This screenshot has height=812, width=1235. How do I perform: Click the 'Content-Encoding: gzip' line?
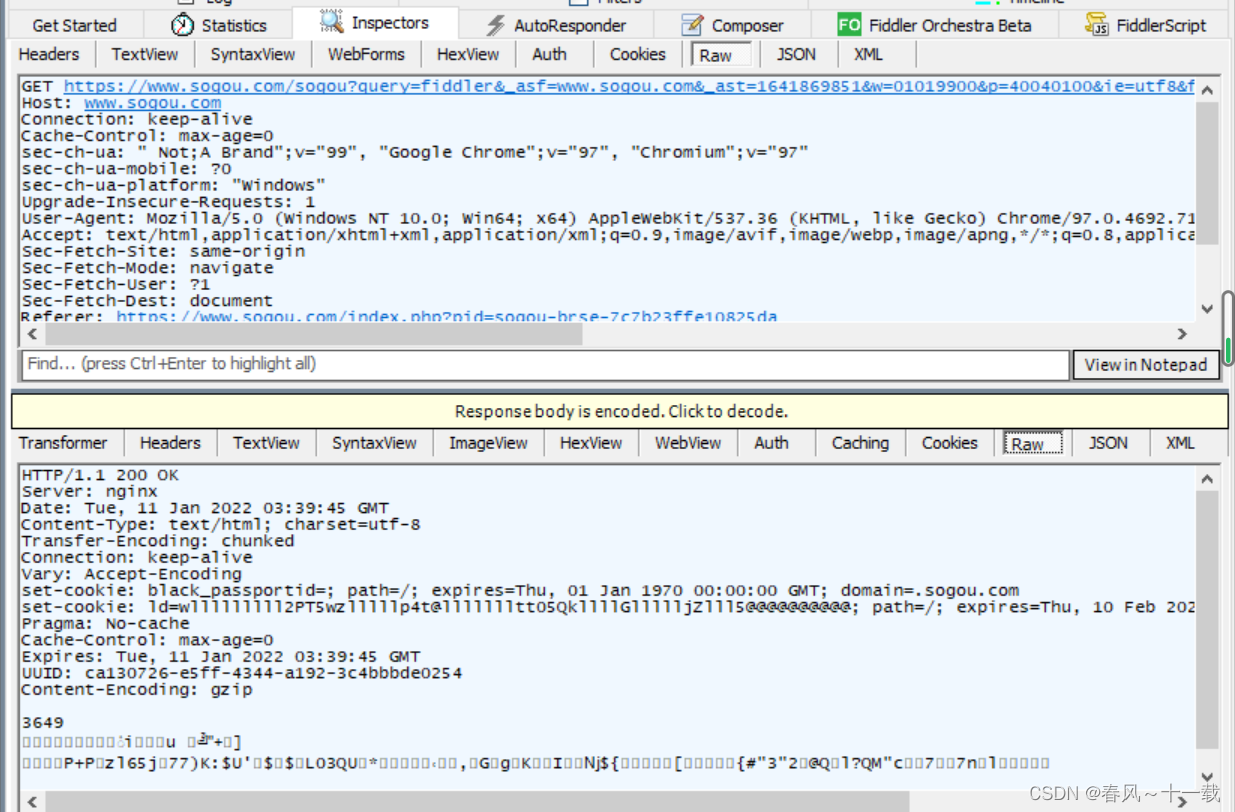click(137, 690)
